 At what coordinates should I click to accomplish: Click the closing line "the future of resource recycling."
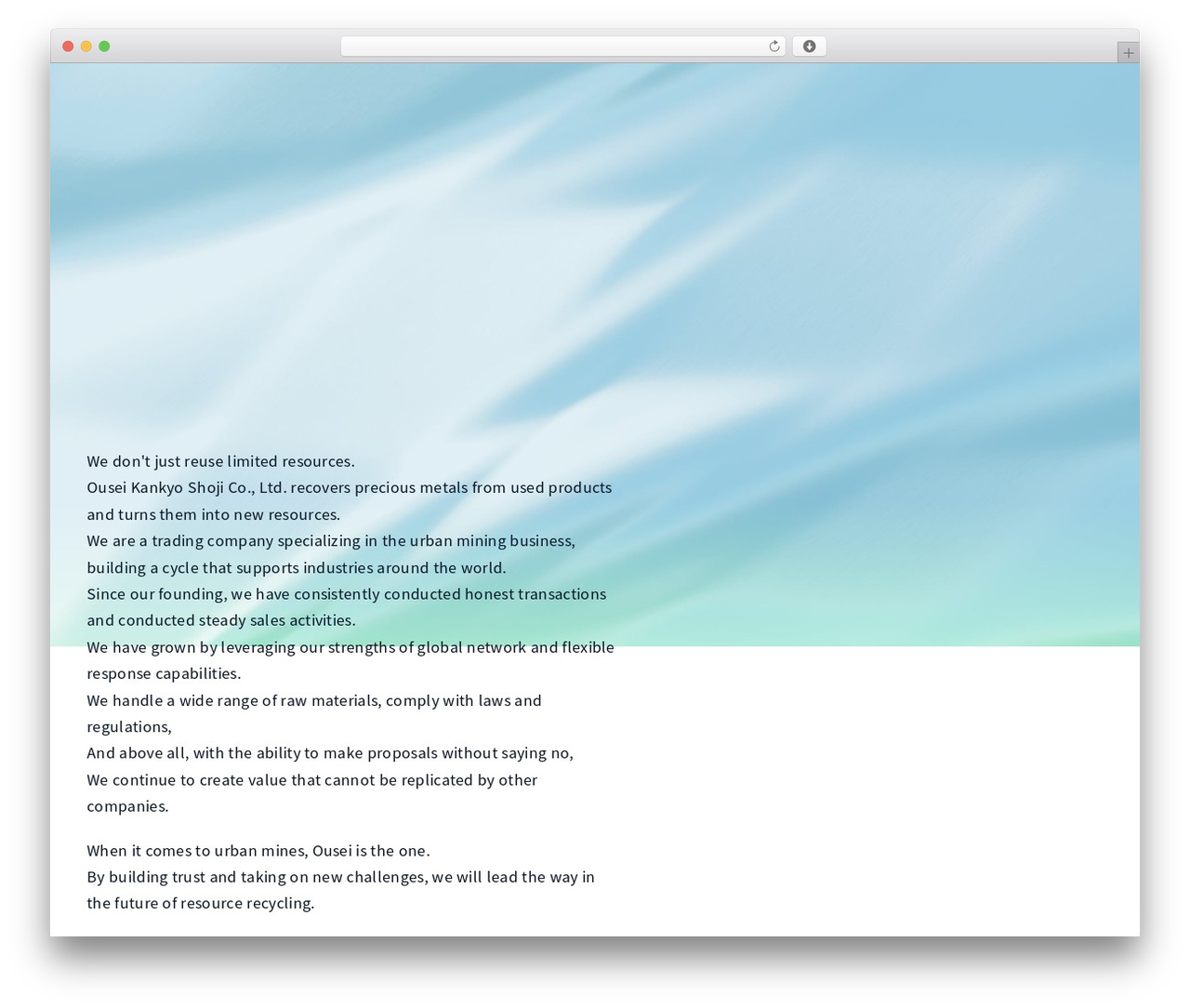[x=201, y=903]
